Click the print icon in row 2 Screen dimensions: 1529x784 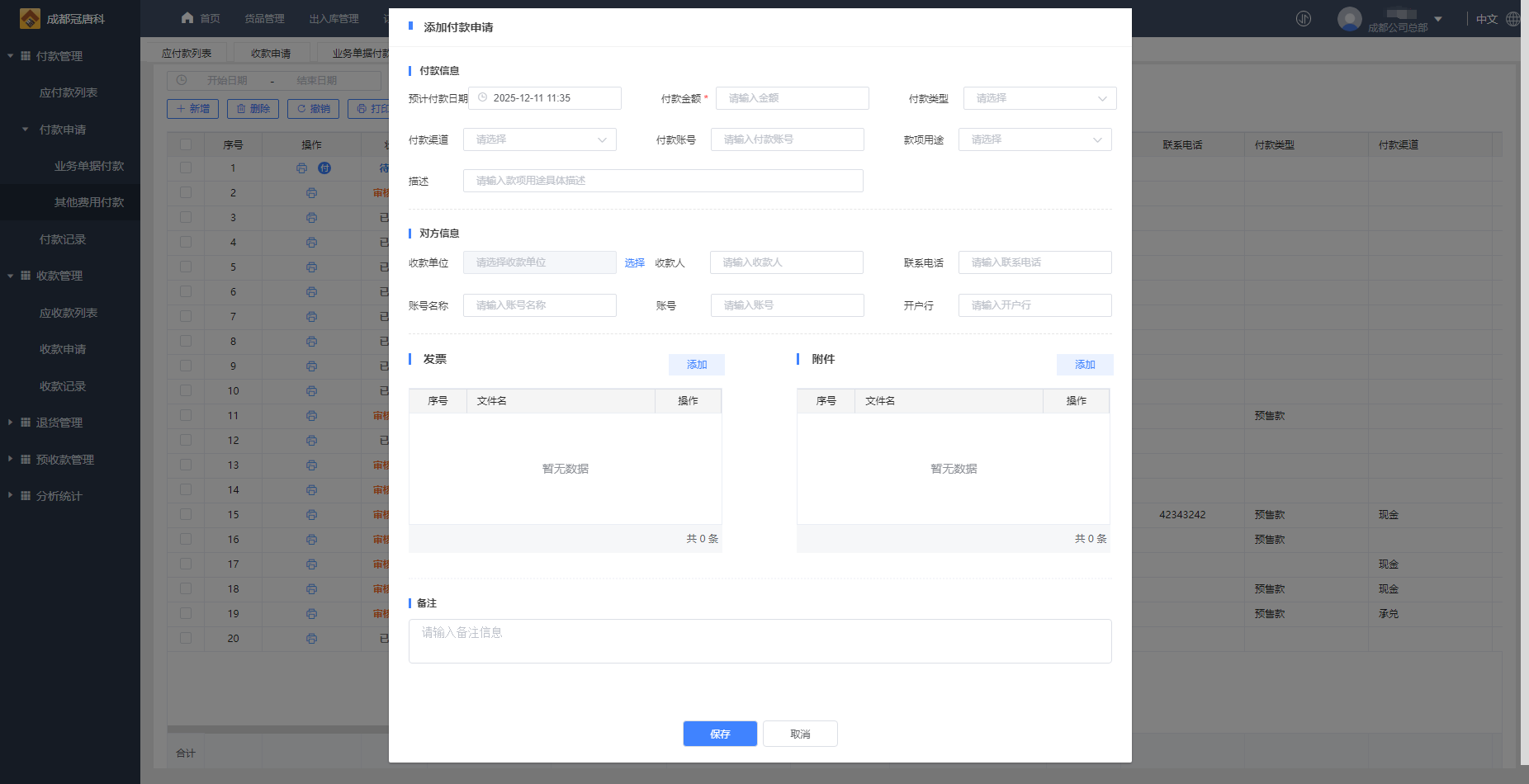pos(311,193)
